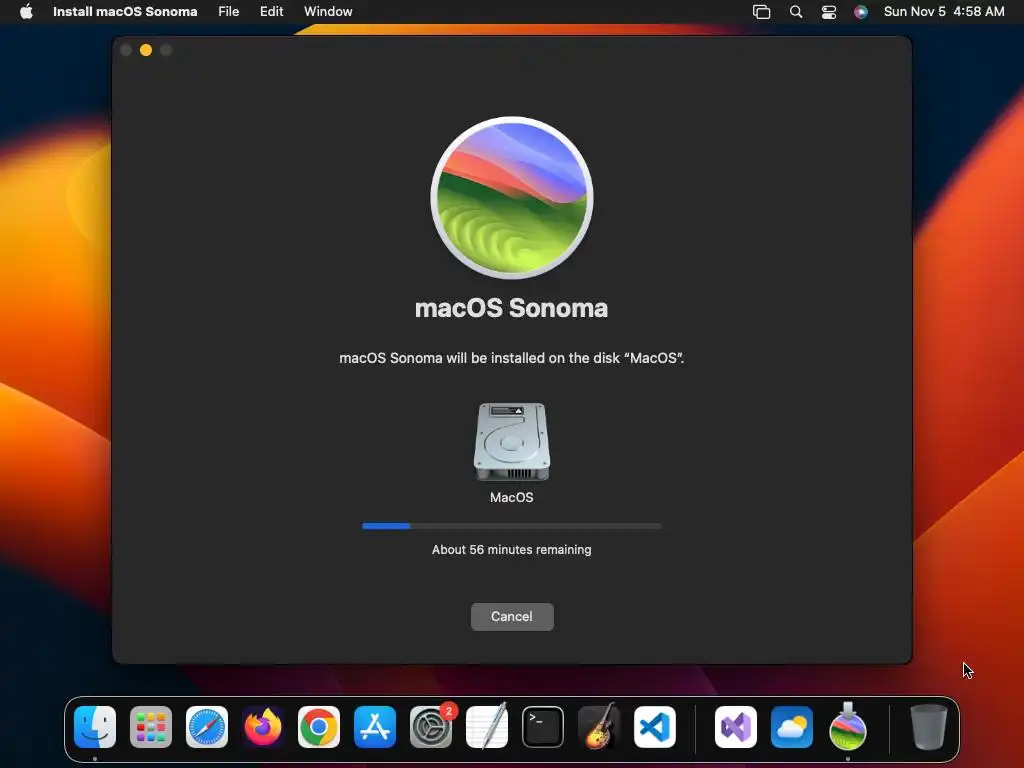Minimize the installer window with yellow button
Image resolution: width=1024 pixels, height=768 pixels.
pyautogui.click(x=146, y=50)
